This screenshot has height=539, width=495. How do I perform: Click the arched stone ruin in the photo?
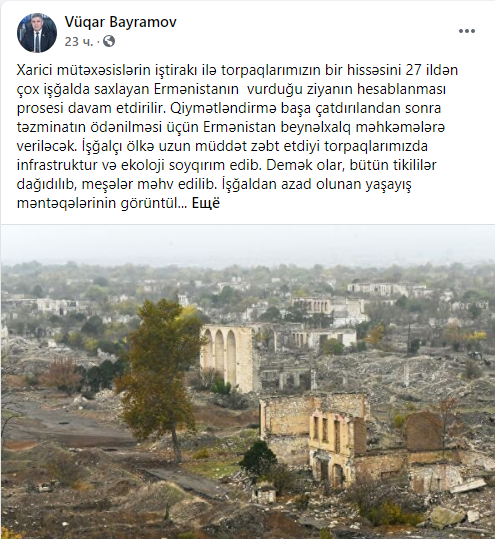(x=230, y=358)
